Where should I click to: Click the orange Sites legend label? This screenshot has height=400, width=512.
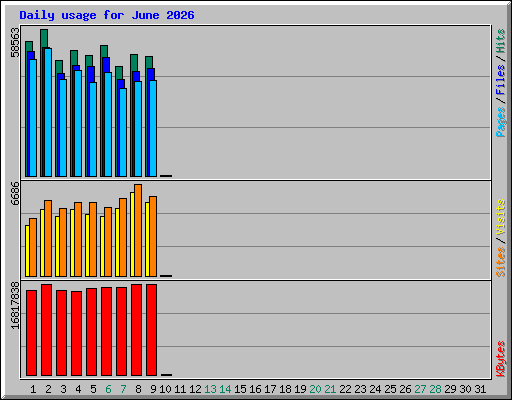pos(500,262)
